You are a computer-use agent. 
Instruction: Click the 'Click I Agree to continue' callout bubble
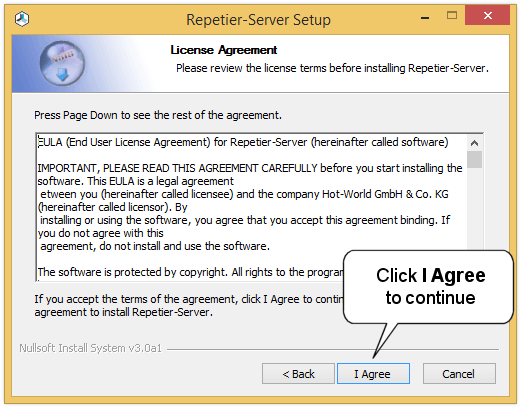tap(429, 287)
